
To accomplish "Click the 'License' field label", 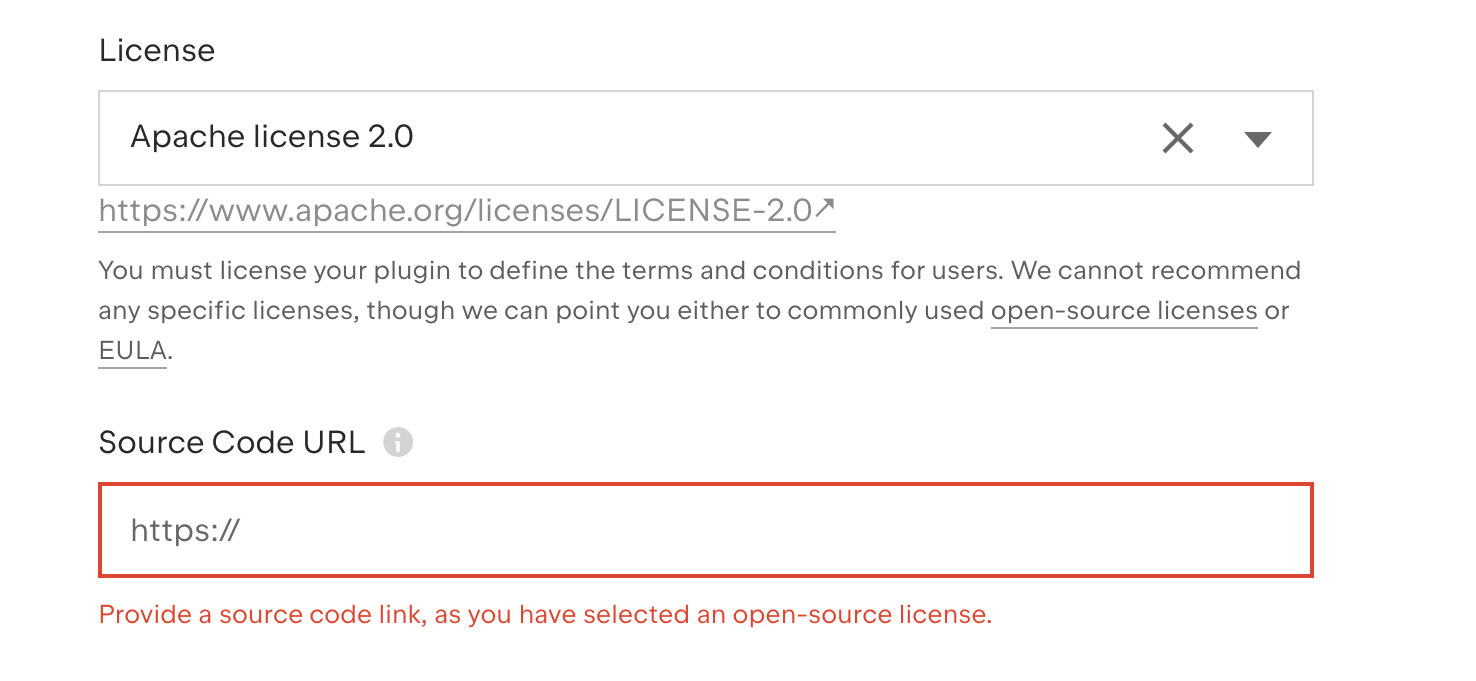I will coord(157,50).
